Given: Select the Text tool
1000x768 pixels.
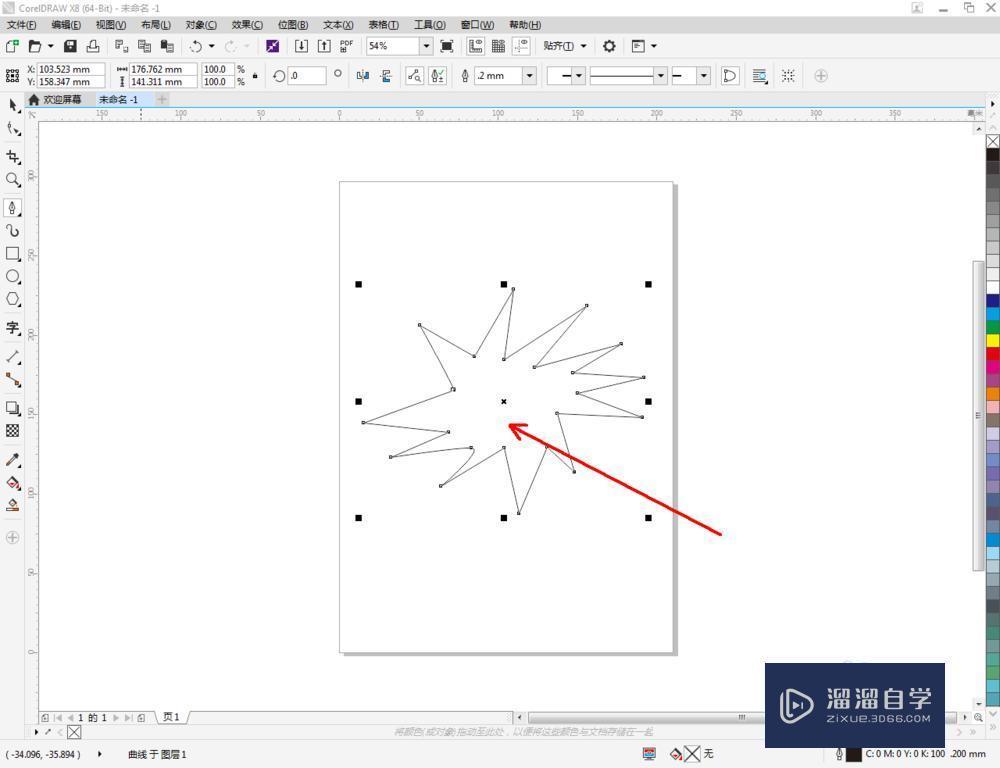Looking at the screenshot, I should pos(14,328).
